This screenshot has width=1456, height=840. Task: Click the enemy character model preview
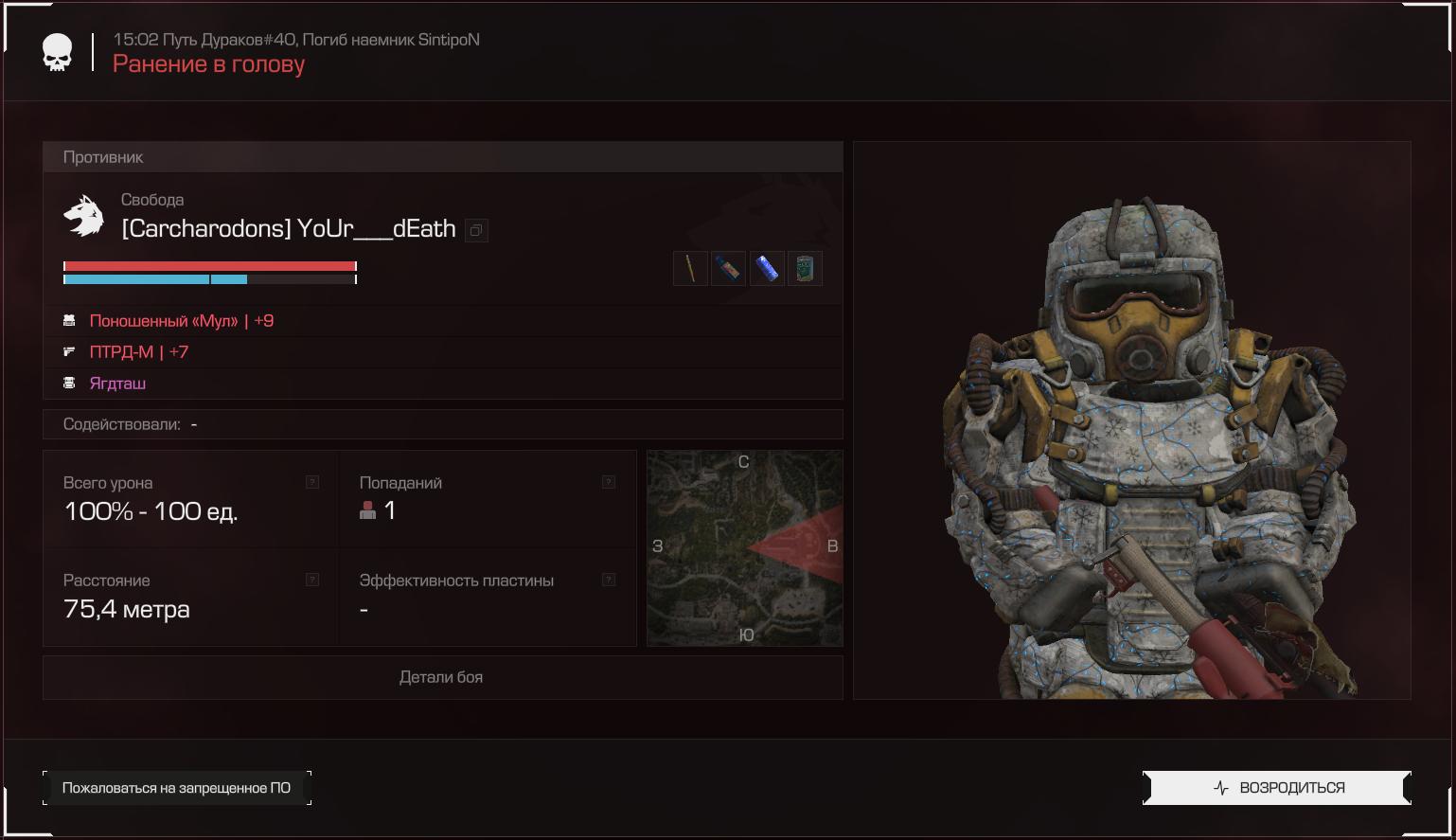pos(1132,420)
